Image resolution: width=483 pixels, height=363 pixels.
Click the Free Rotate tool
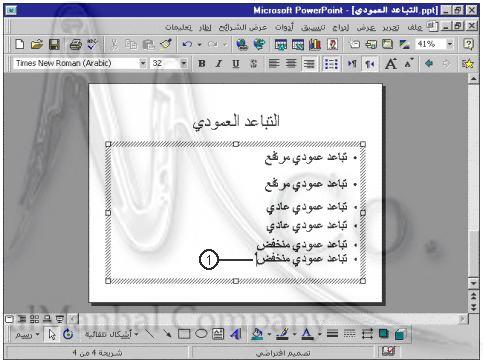coord(68,334)
